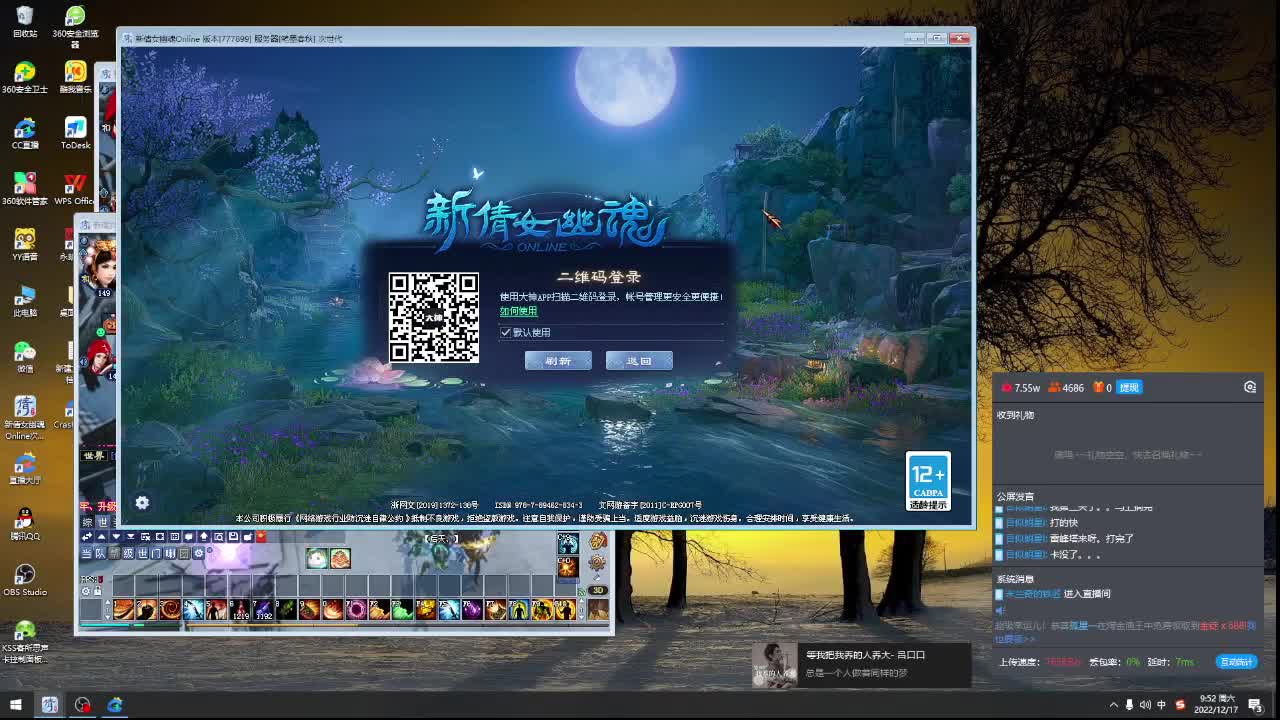Open 360软件管家 desktop icon
This screenshot has height=720, width=1280.
tap(25, 189)
